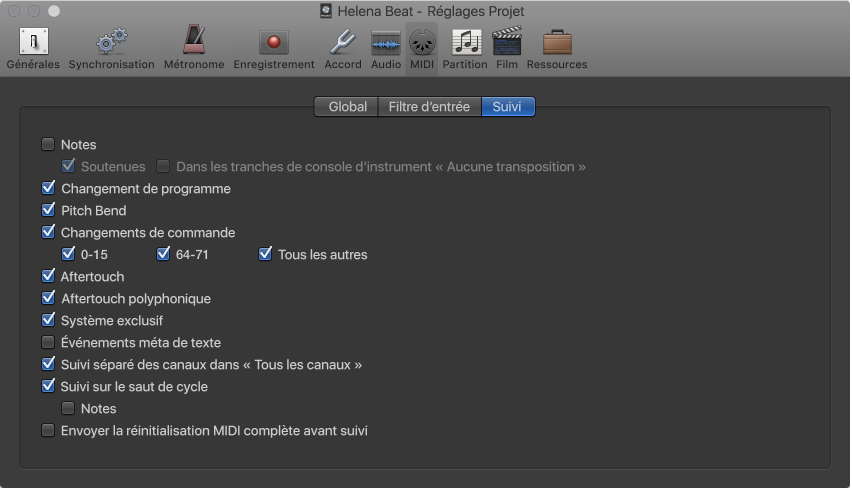
Task: Open the Film clapperboard icon
Action: pyautogui.click(x=507, y=41)
